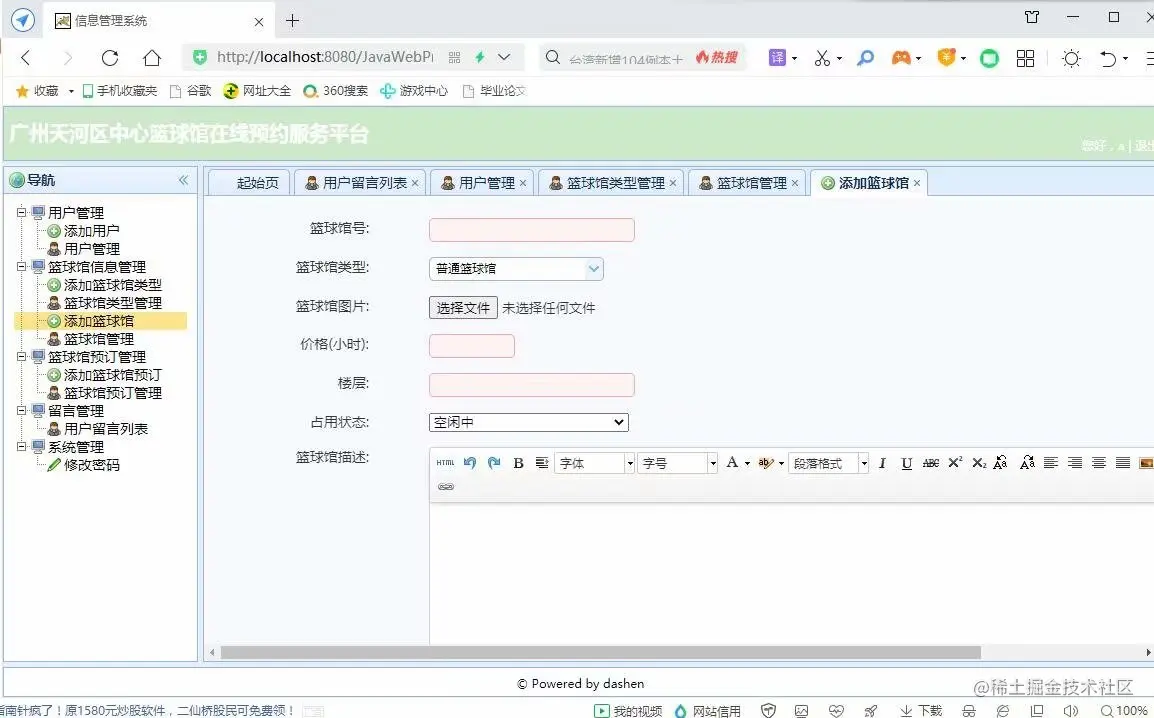Redo the edit in description editor
The height and width of the screenshot is (718, 1154).
(x=494, y=463)
